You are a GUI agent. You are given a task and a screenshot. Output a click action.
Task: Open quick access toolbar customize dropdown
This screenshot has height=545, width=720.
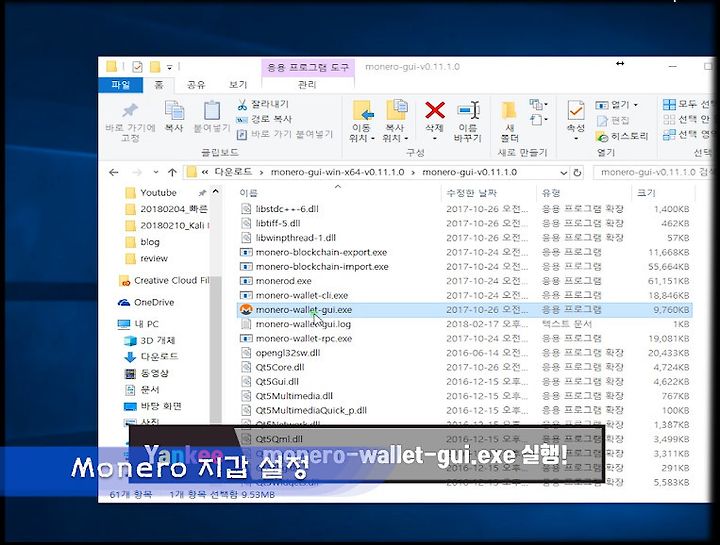point(169,68)
